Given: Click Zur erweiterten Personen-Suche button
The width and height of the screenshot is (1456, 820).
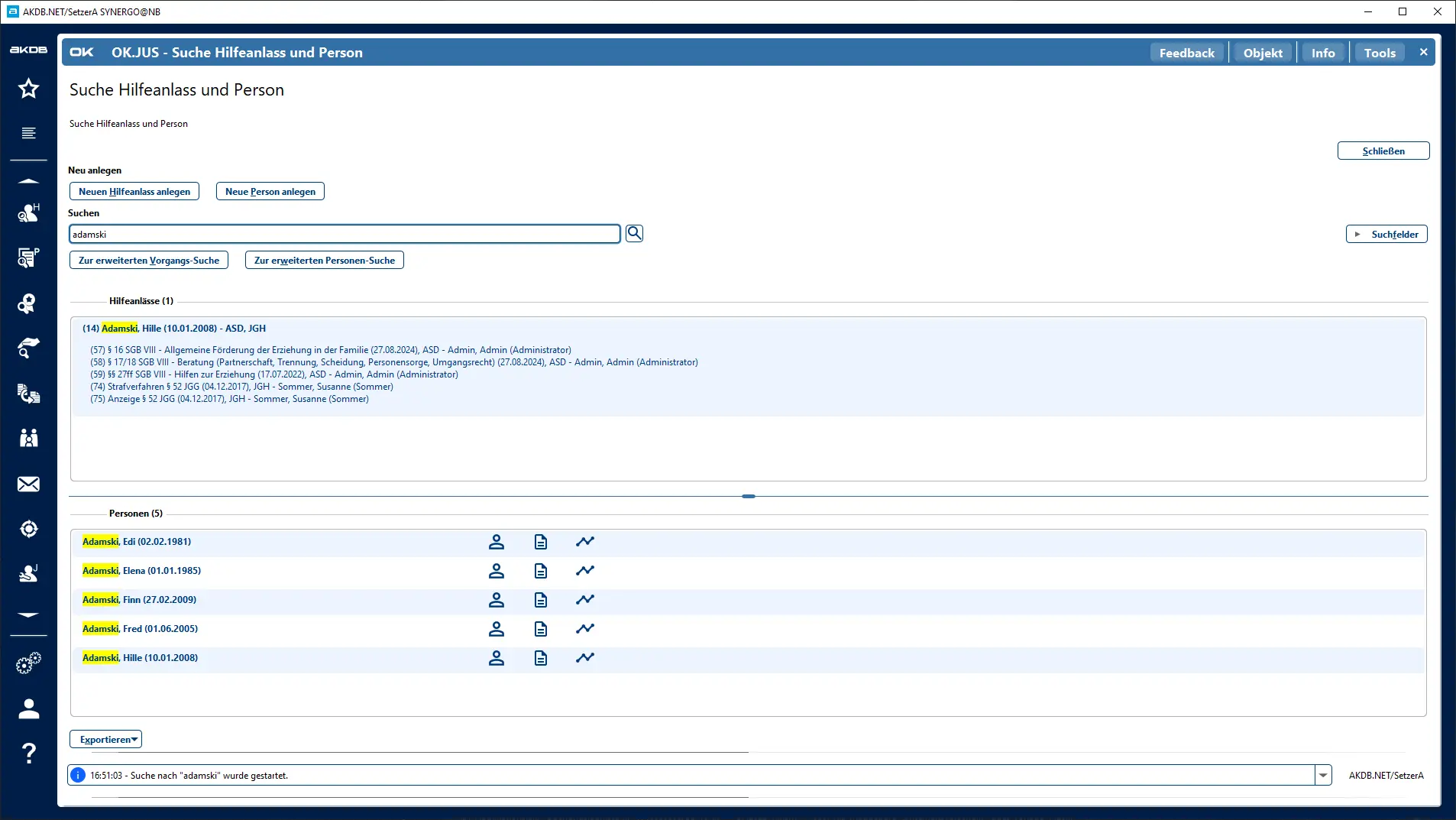Looking at the screenshot, I should (x=325, y=261).
